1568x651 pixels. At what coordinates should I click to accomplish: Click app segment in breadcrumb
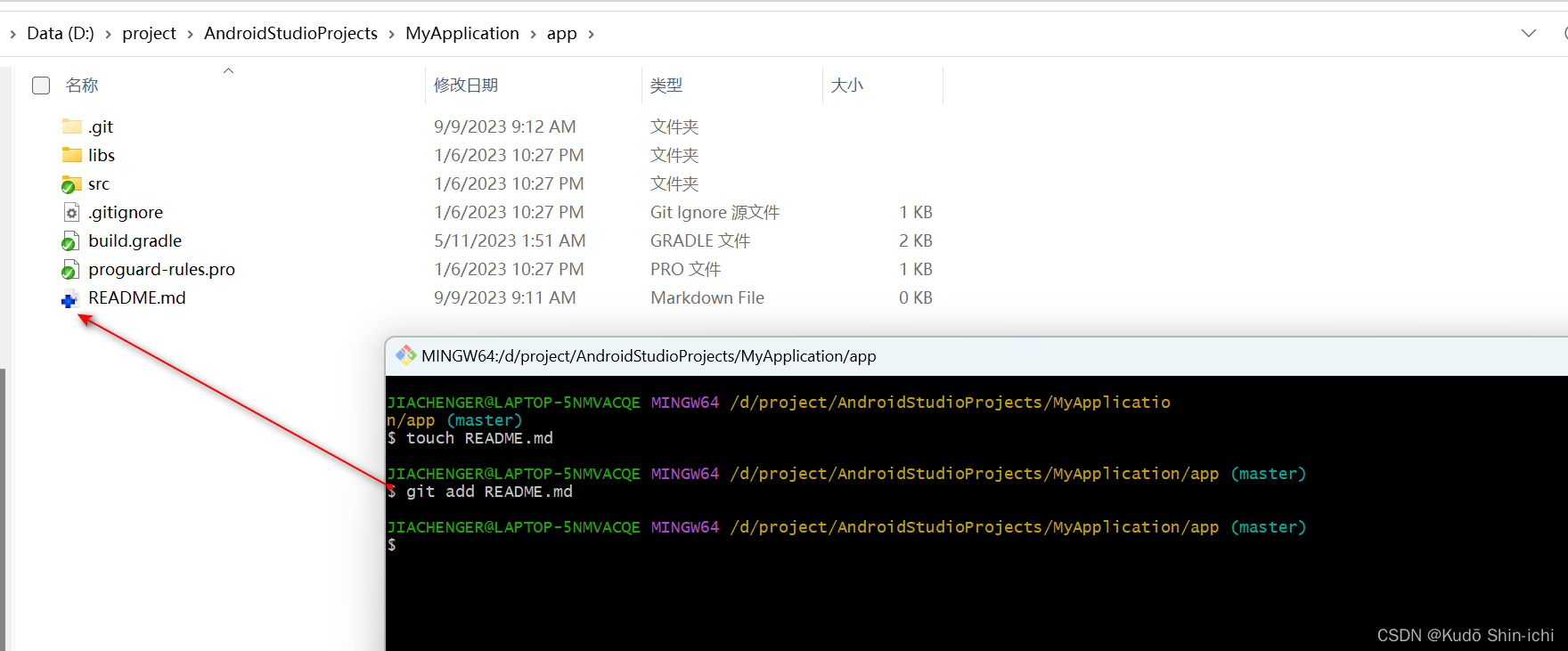pyautogui.click(x=561, y=33)
